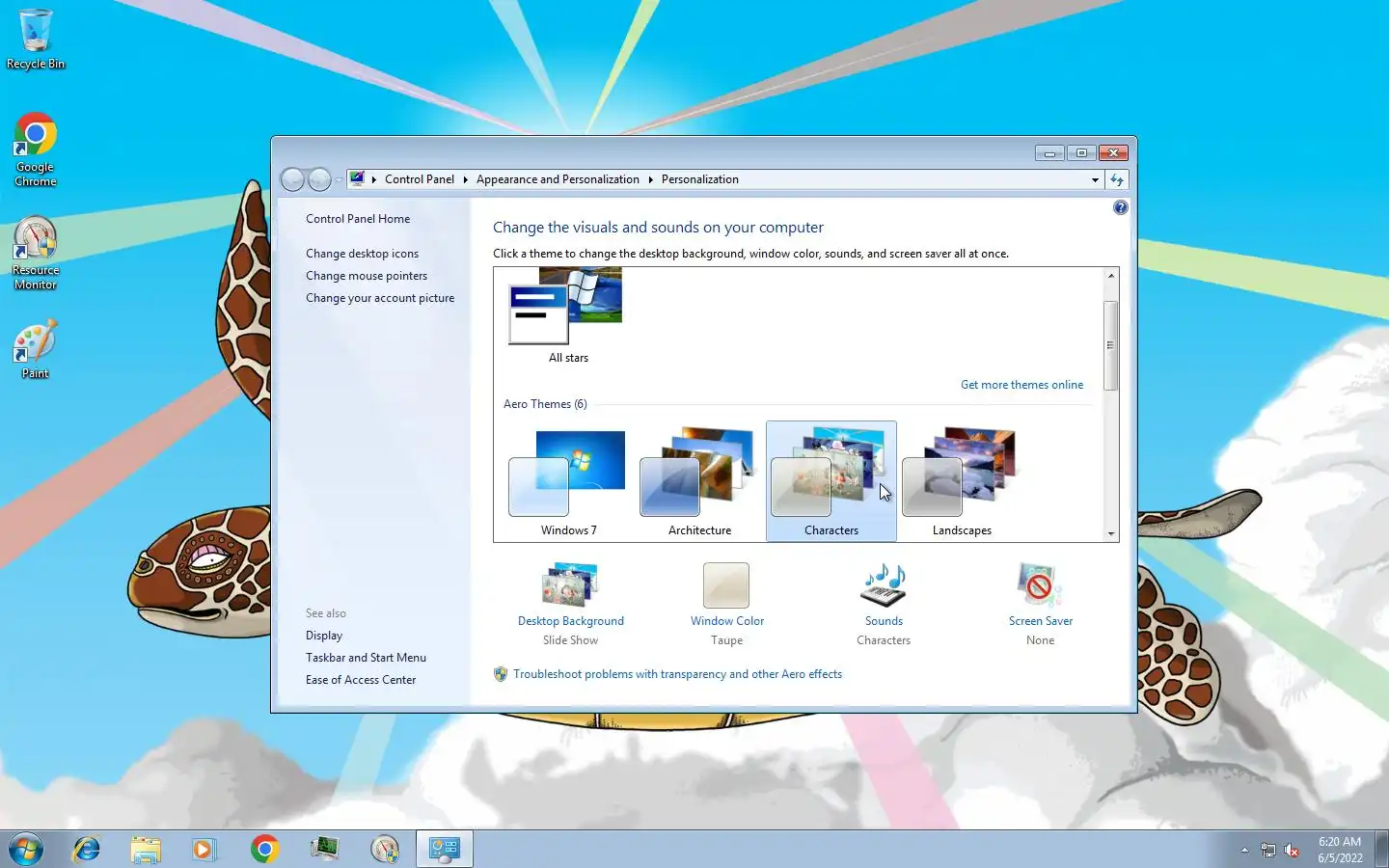1389x868 pixels.
Task: Open Google Chrome desktop shortcut
Action: click(36, 150)
